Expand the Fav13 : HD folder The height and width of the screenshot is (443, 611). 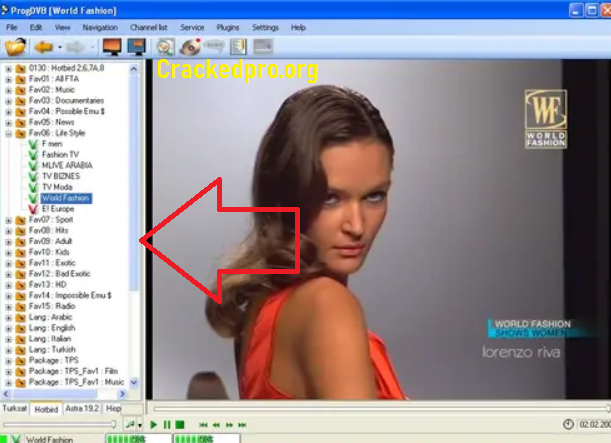(8, 285)
